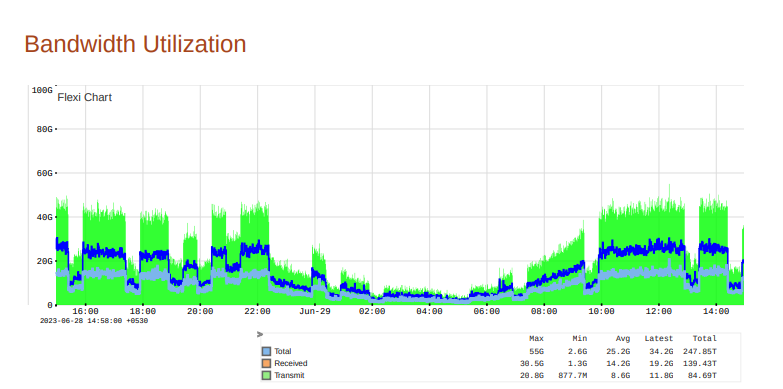Click the 100G y-axis label
Screen dimensions: 783x389
pyautogui.click(x=42, y=90)
